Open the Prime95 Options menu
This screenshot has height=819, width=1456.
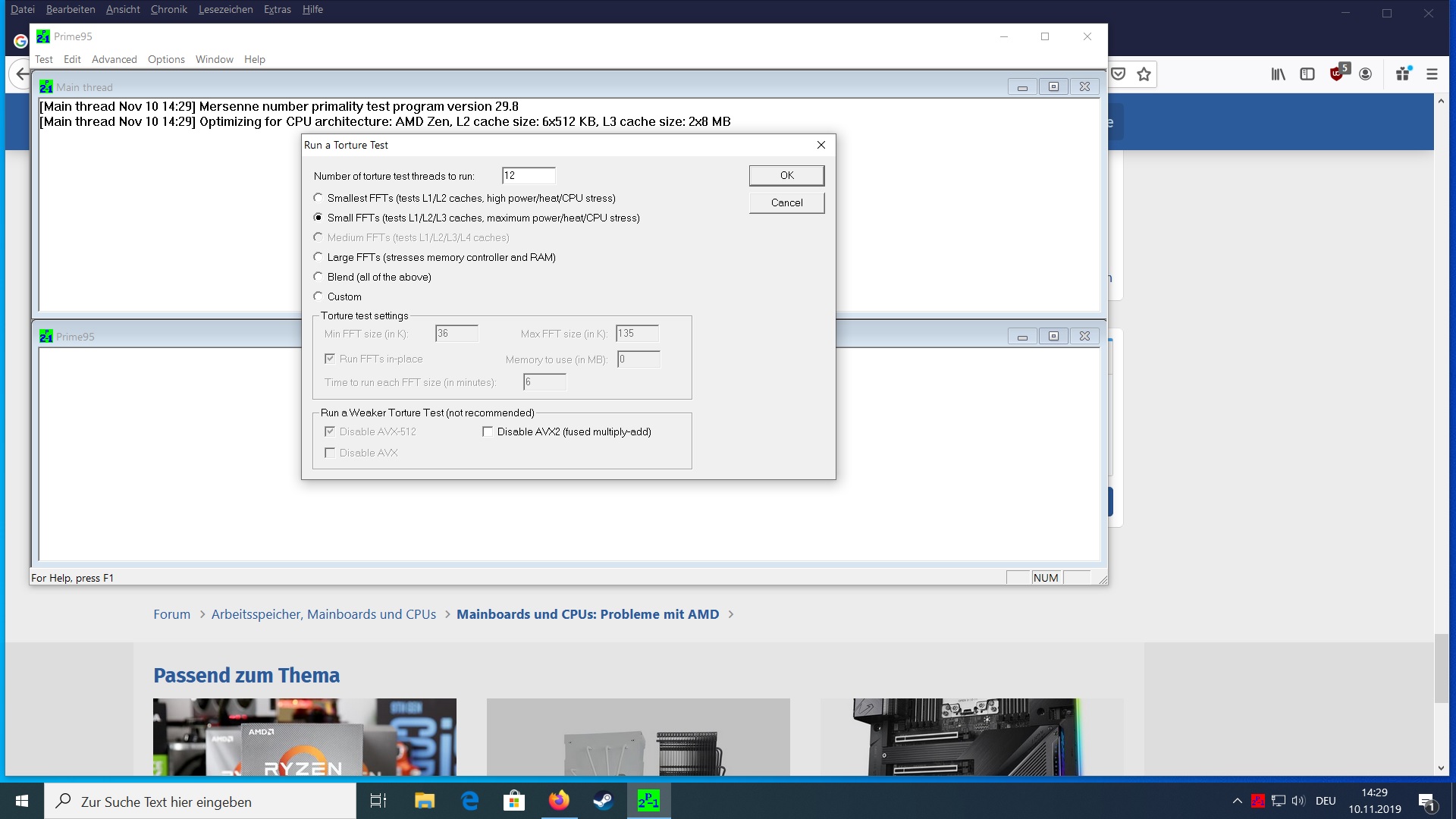[x=166, y=59]
